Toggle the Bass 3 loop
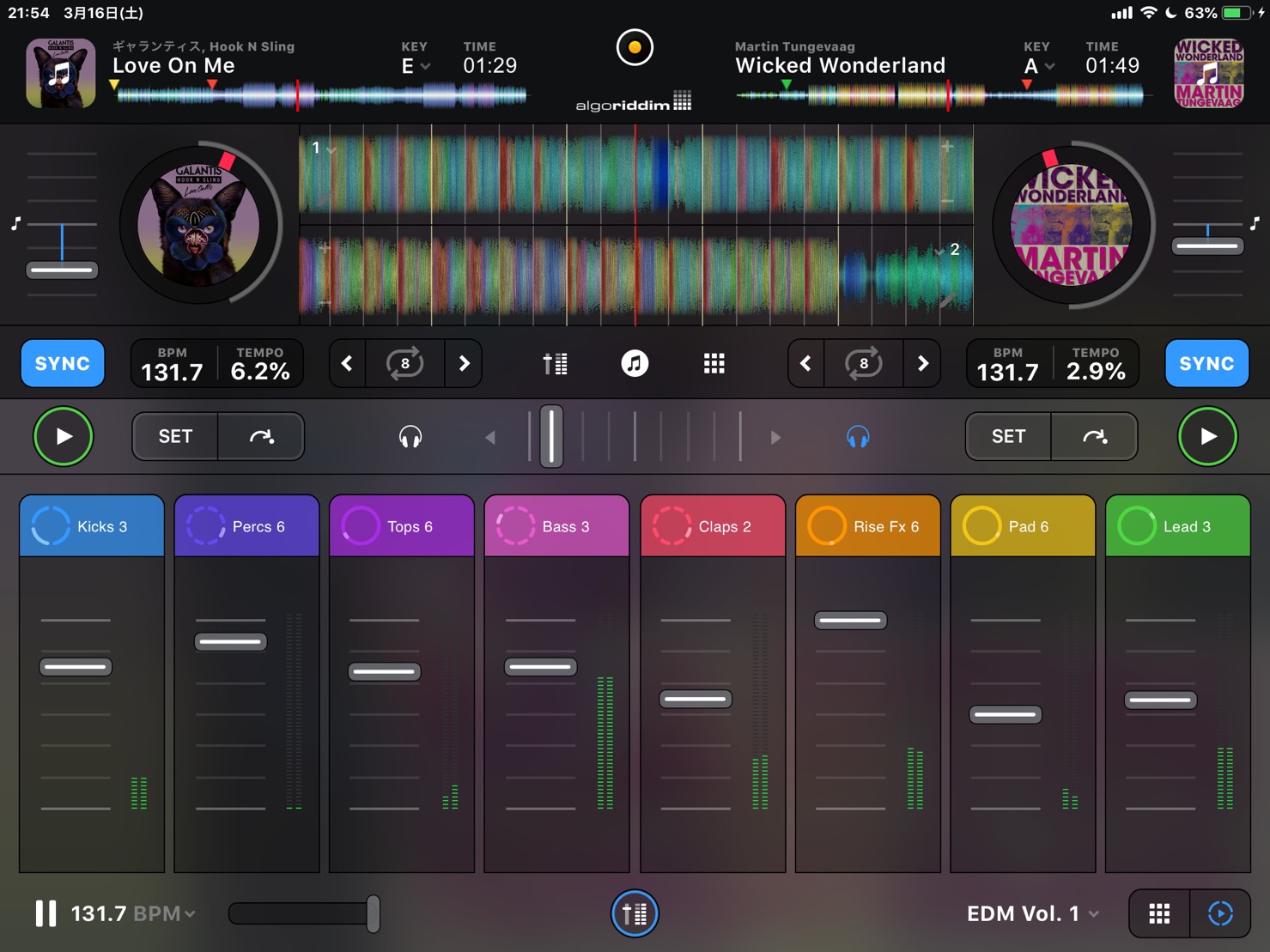Screen dimensions: 1270x952 [516, 526]
